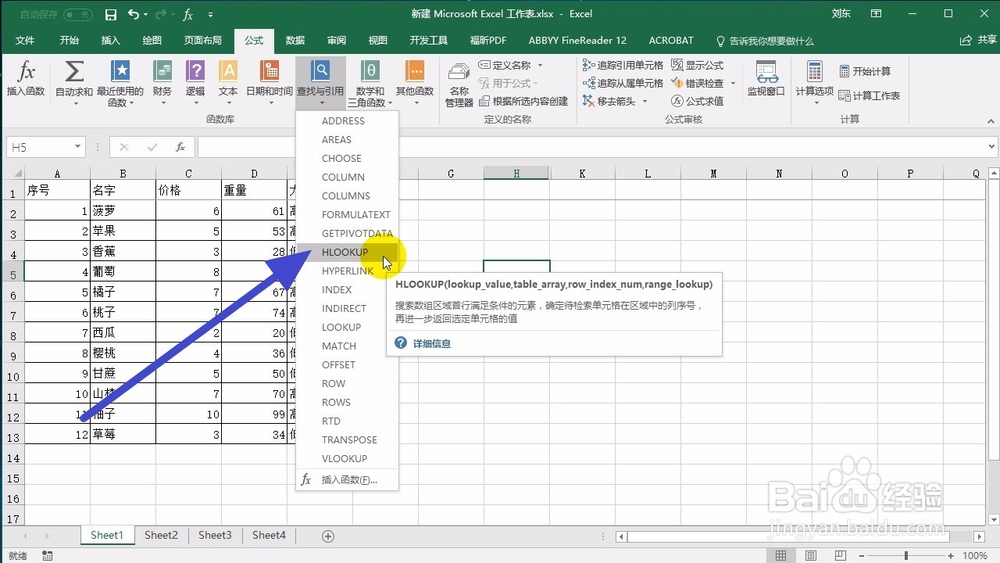Image resolution: width=1000 pixels, height=563 pixels.
Task: Toggle Show Formulas (显示公式)
Action: click(697, 65)
